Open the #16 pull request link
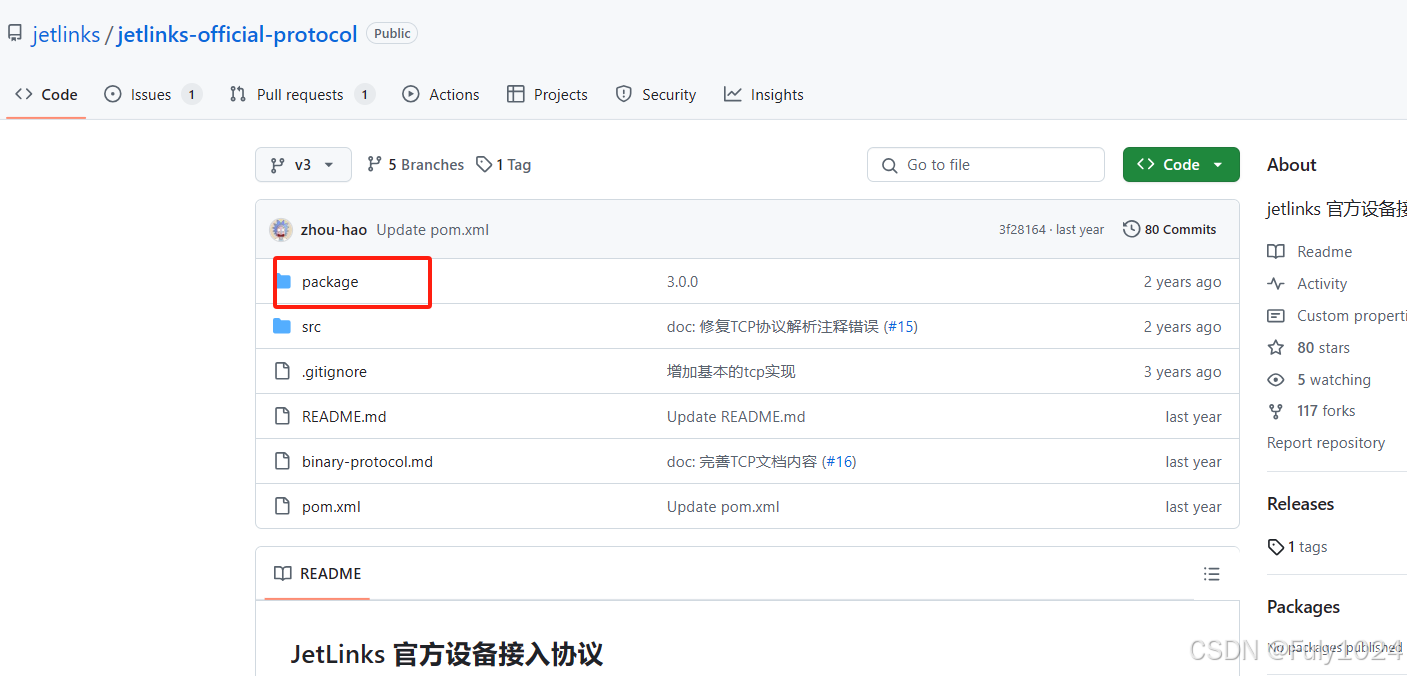 pos(839,462)
